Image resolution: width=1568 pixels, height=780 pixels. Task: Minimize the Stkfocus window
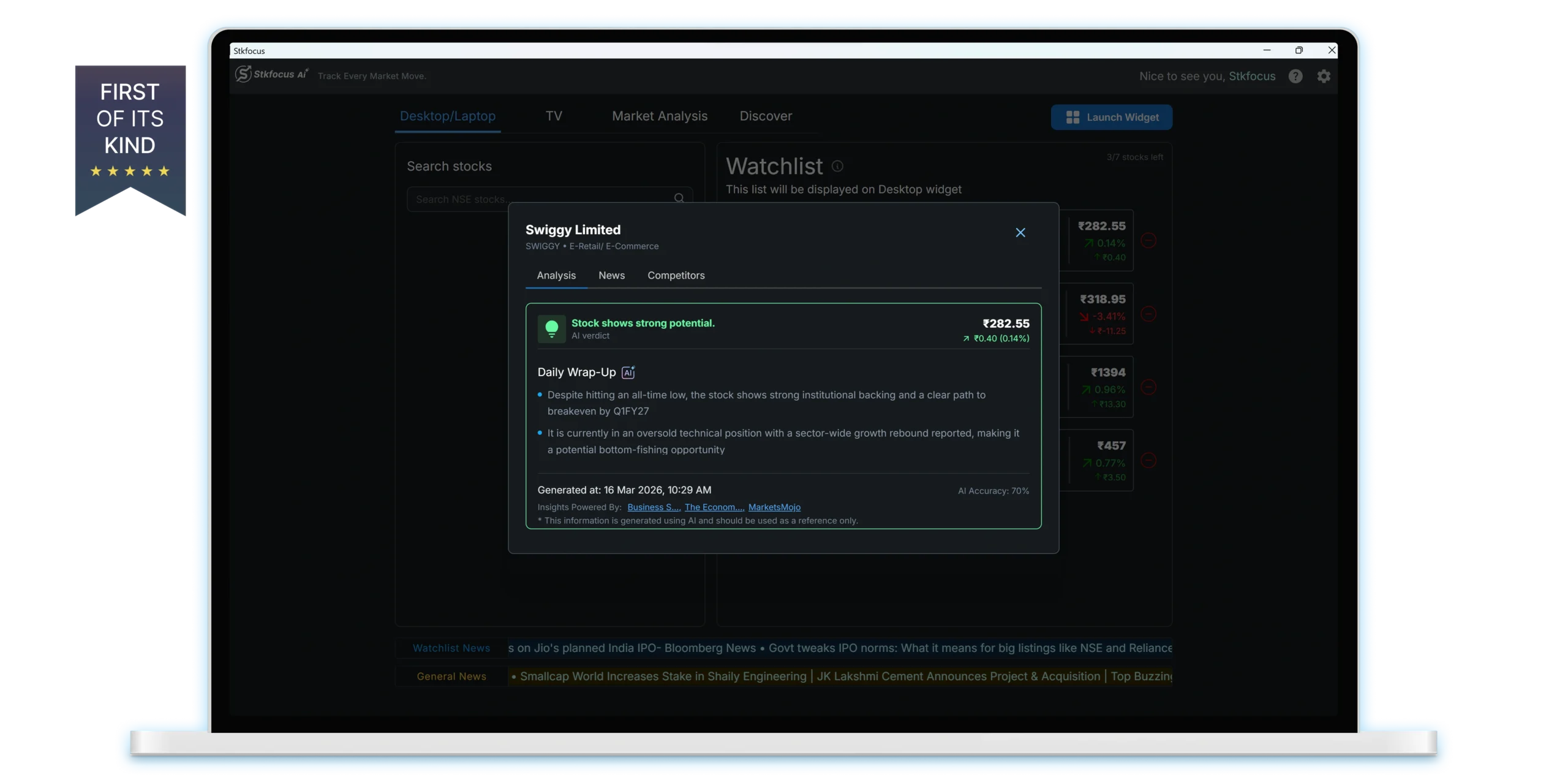coord(1266,50)
